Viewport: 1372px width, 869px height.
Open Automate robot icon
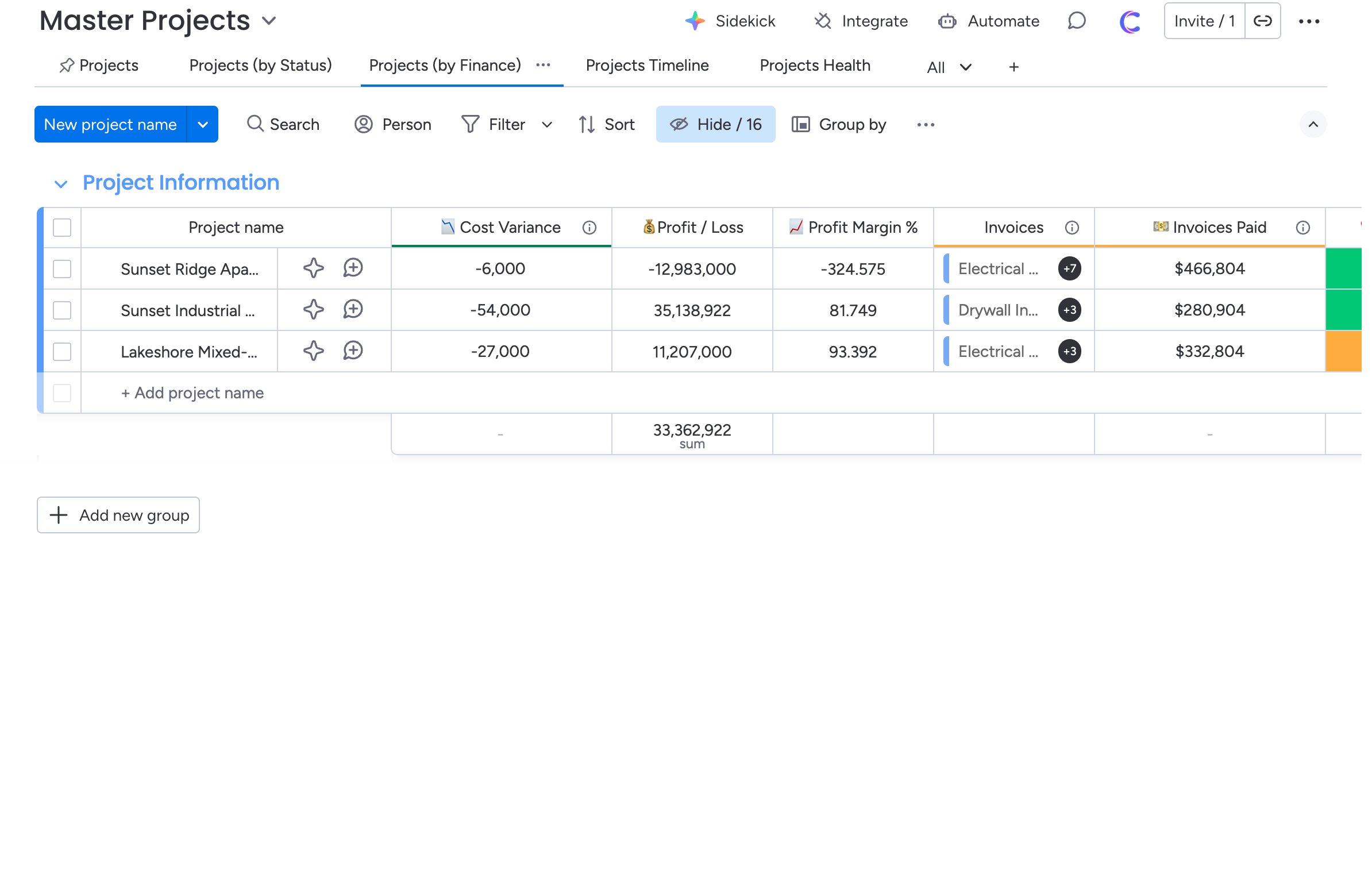pos(947,21)
